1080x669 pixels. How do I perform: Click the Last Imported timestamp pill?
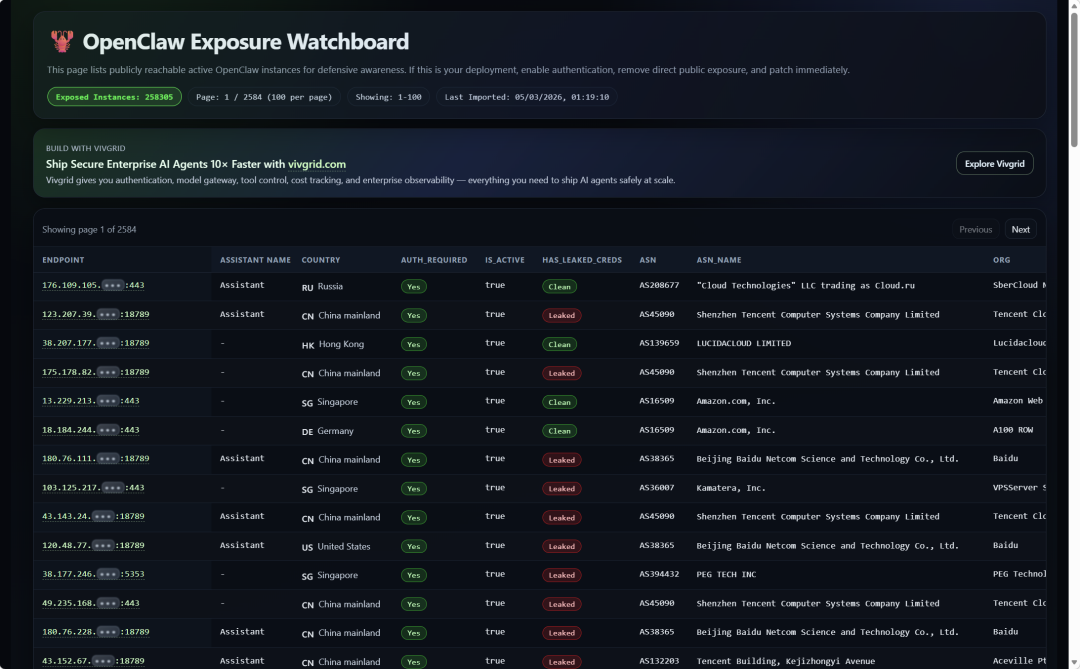pyautogui.click(x=526, y=97)
